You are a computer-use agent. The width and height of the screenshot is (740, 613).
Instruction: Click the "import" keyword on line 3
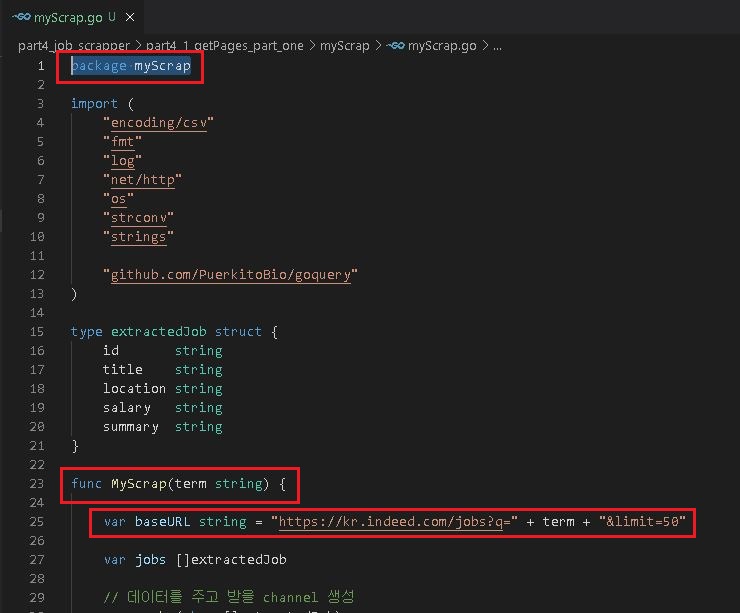pos(94,104)
